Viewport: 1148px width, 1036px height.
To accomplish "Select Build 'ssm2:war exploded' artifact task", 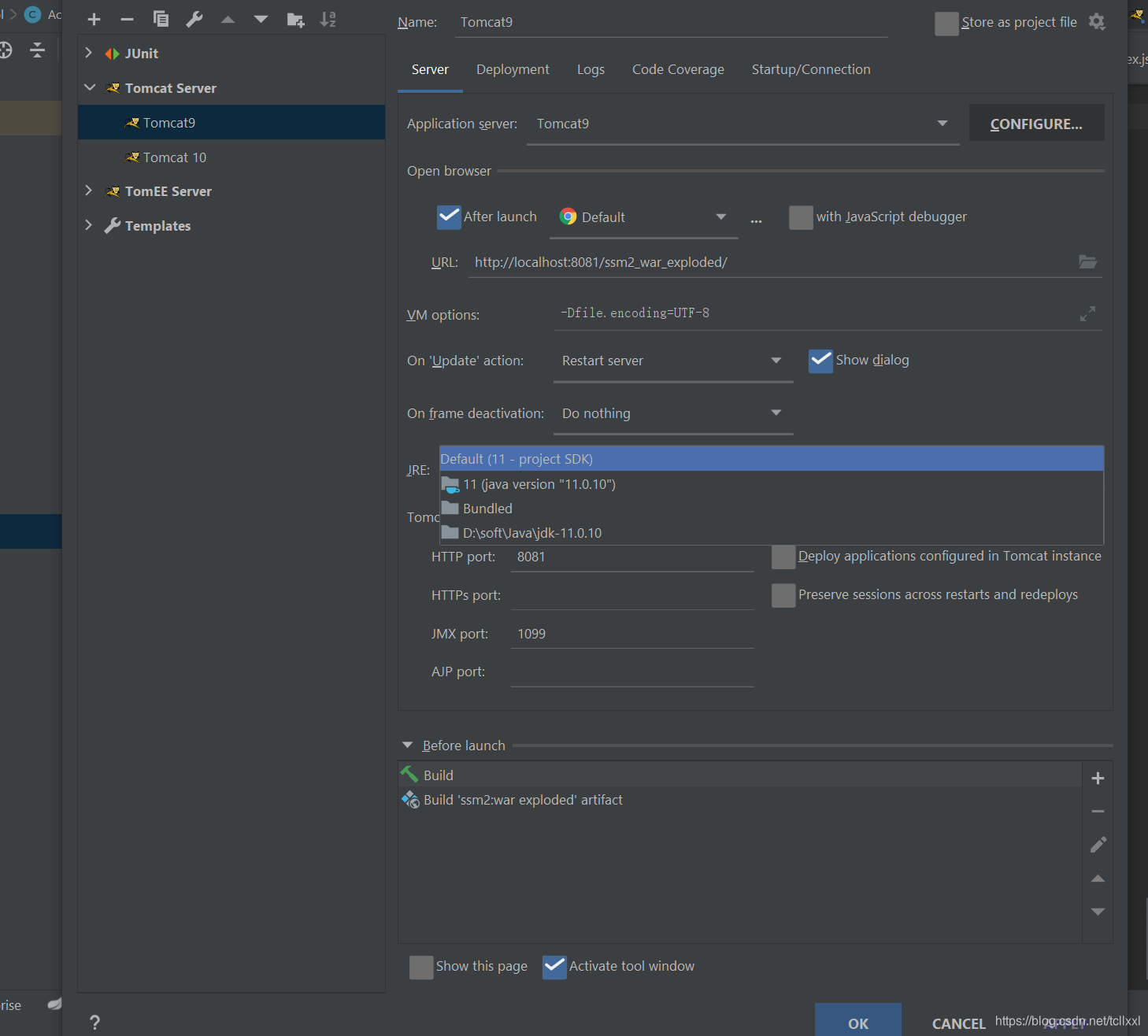I will tap(739, 800).
